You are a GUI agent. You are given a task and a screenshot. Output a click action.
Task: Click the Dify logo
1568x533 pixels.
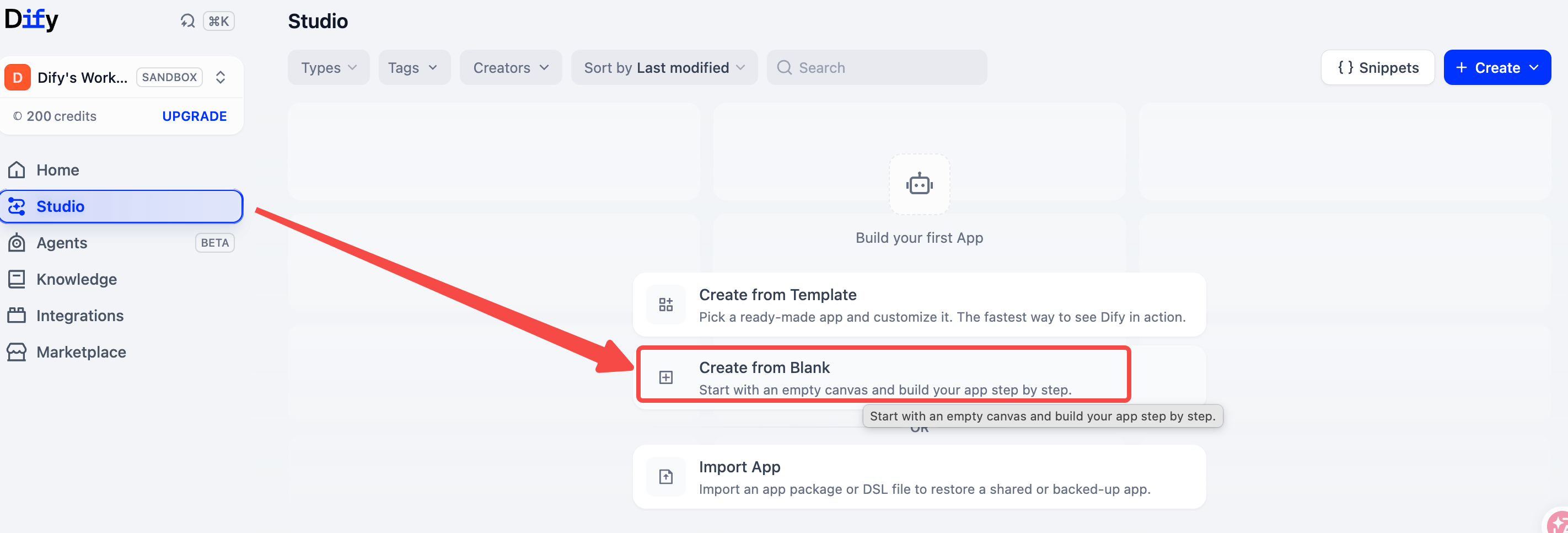click(x=31, y=19)
